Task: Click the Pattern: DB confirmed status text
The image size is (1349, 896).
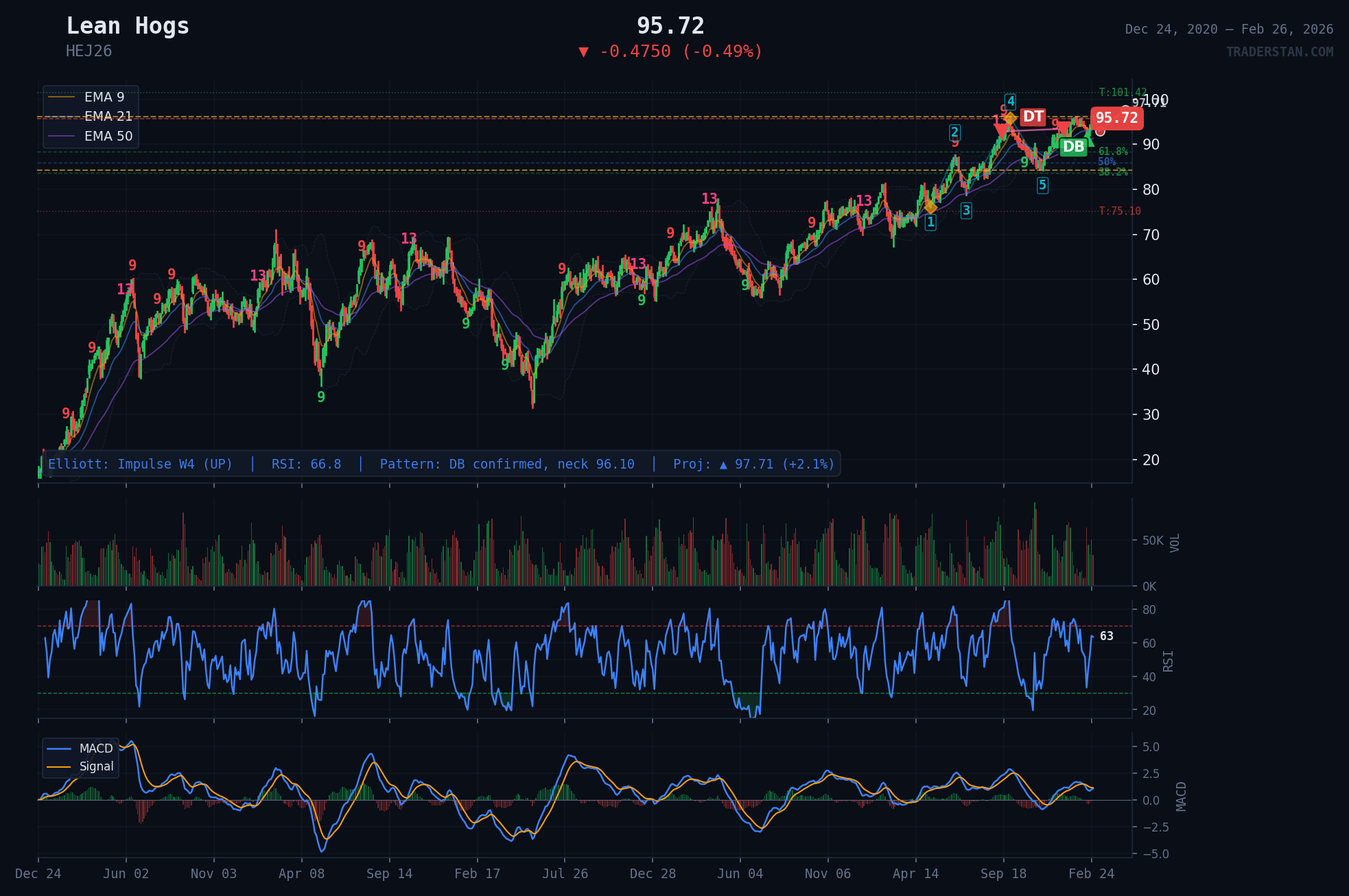Action: [507, 464]
